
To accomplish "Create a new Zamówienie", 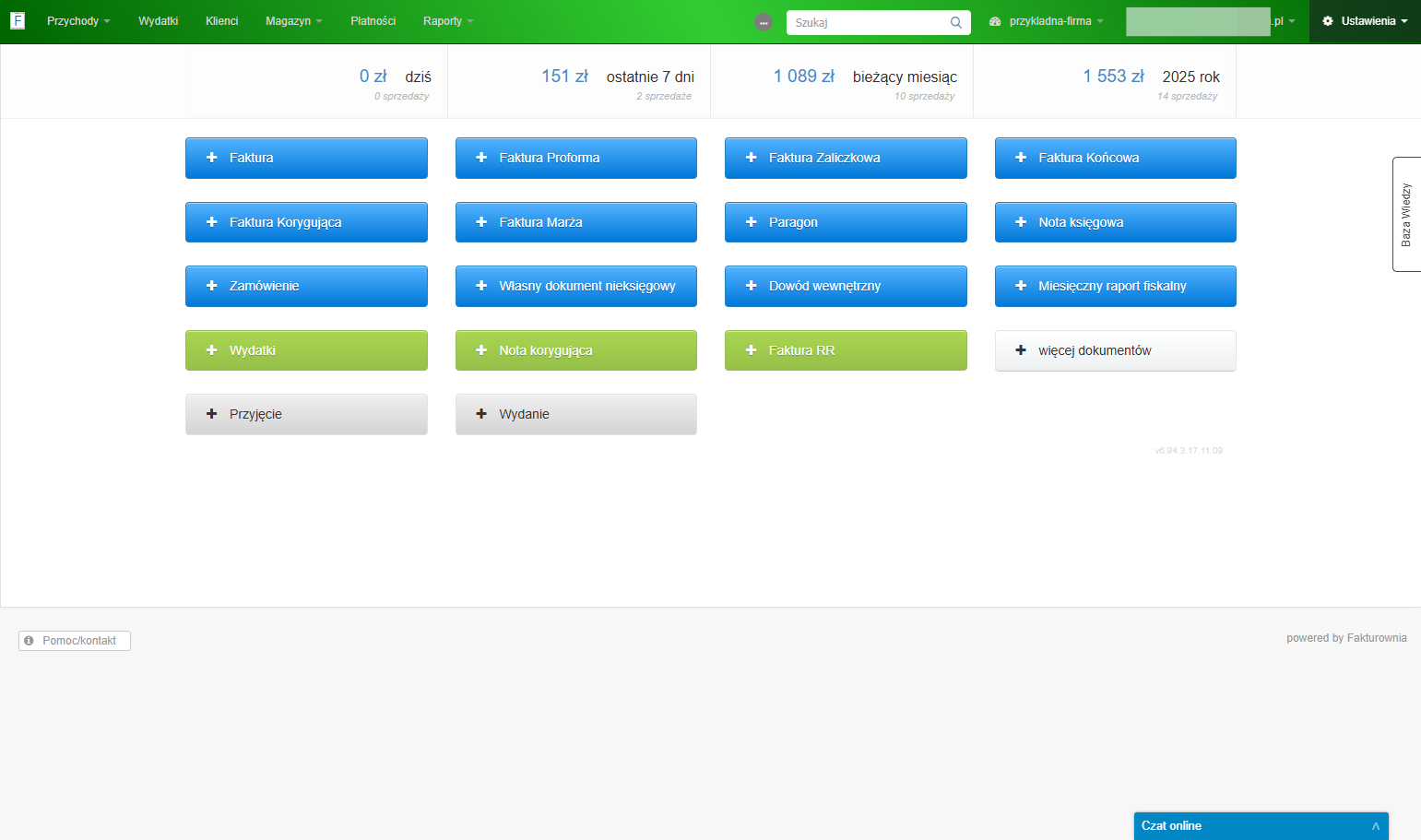I will pyautogui.click(x=306, y=286).
